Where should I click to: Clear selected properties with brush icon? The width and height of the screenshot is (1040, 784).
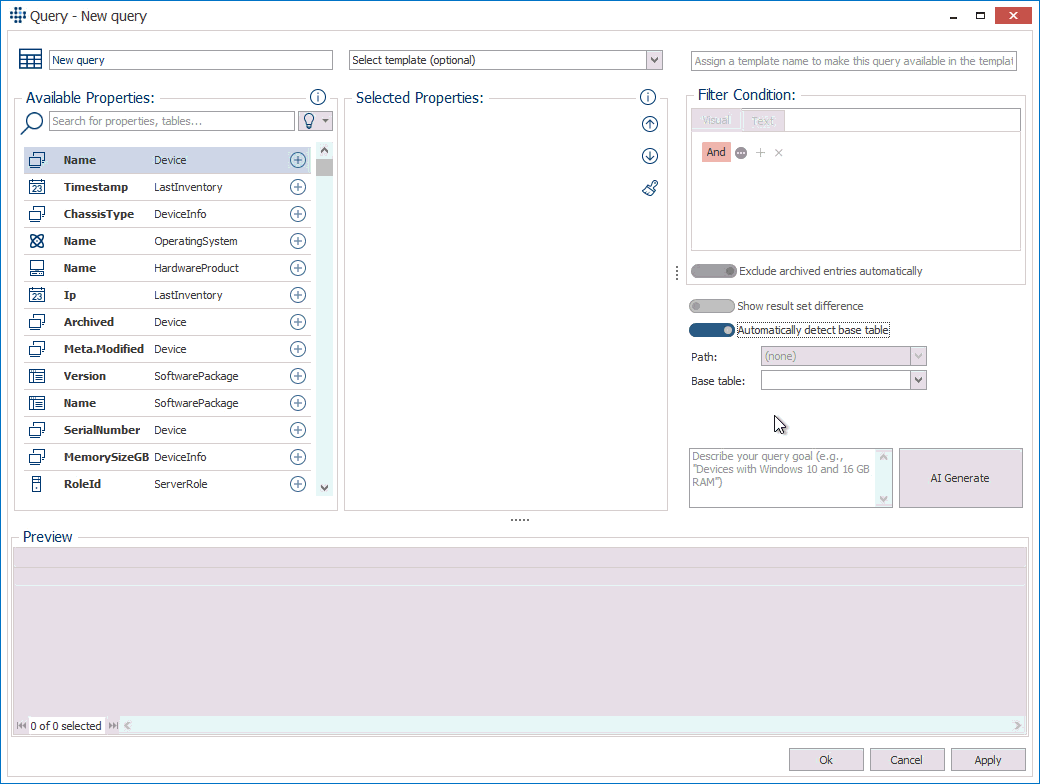tap(649, 188)
